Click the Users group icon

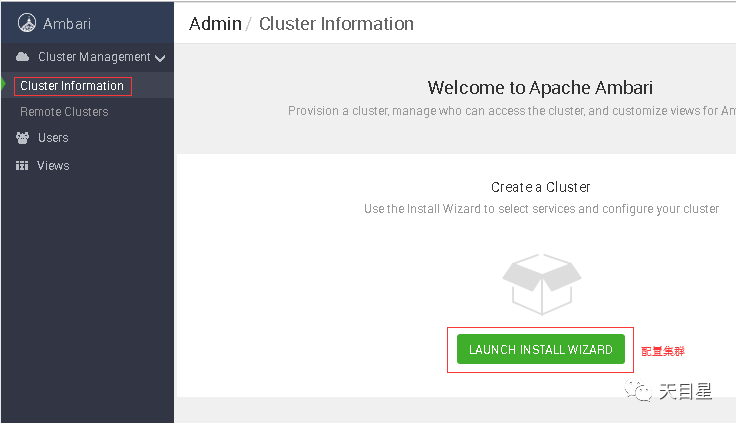tap(22, 138)
